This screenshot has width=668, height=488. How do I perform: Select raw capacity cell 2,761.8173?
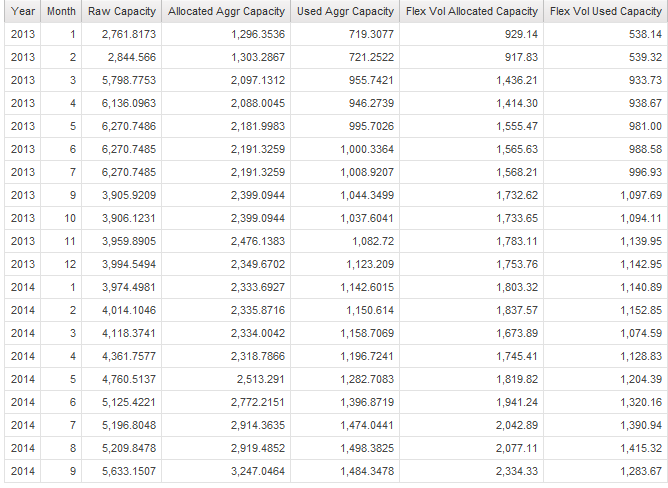pos(128,34)
